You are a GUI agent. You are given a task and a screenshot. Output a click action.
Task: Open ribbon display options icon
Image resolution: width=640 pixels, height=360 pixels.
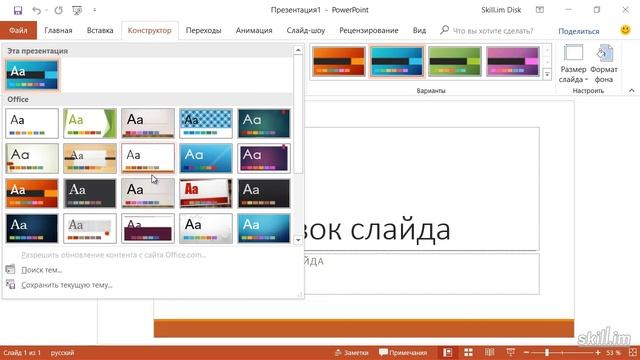click(540, 10)
